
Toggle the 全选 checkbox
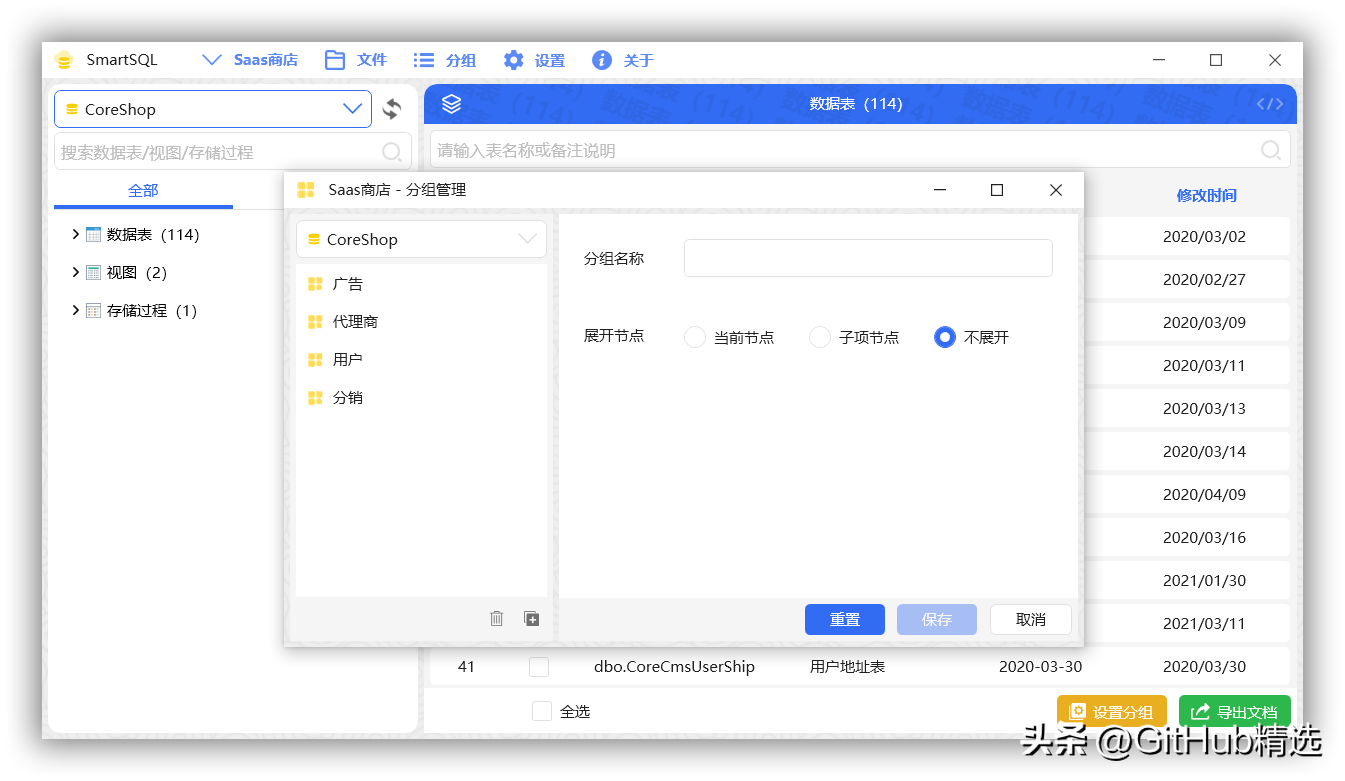(542, 711)
